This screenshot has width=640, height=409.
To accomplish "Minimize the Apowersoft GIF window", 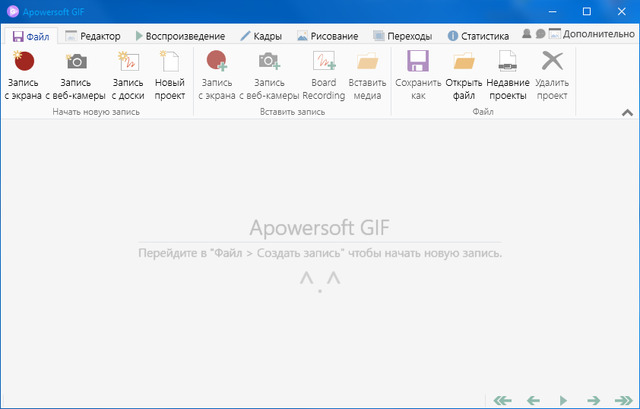I will click(552, 11).
